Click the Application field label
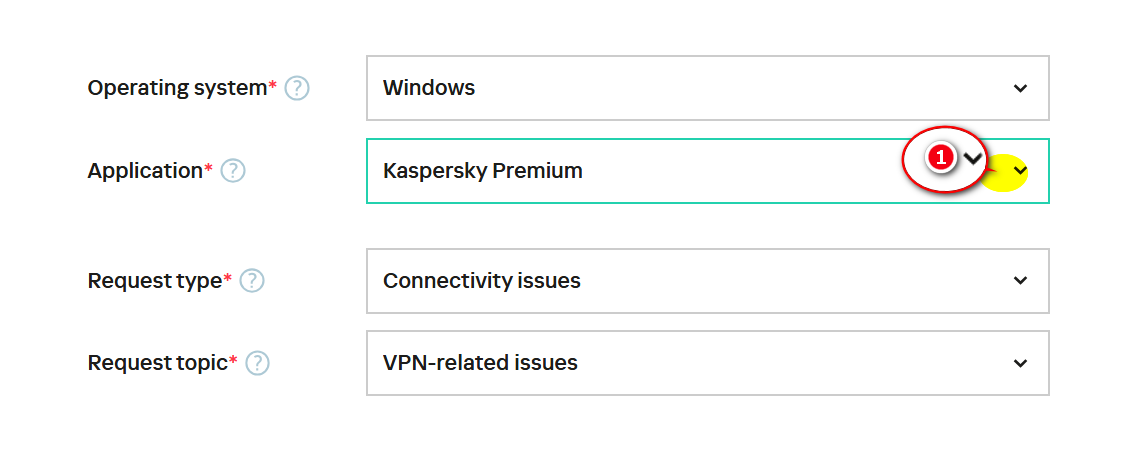Screen dimensions: 1144x458 coord(145,171)
